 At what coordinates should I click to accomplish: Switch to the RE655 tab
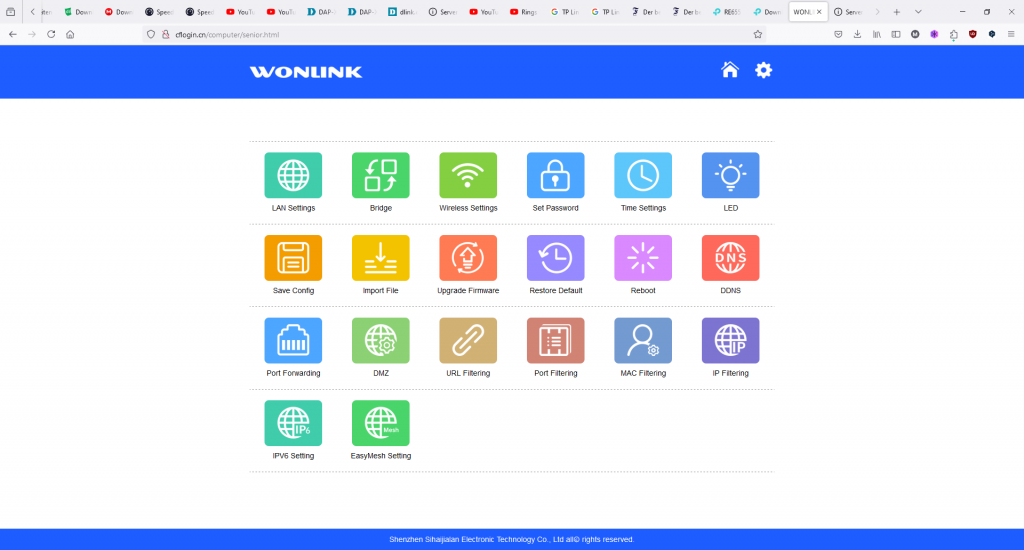tap(726, 12)
